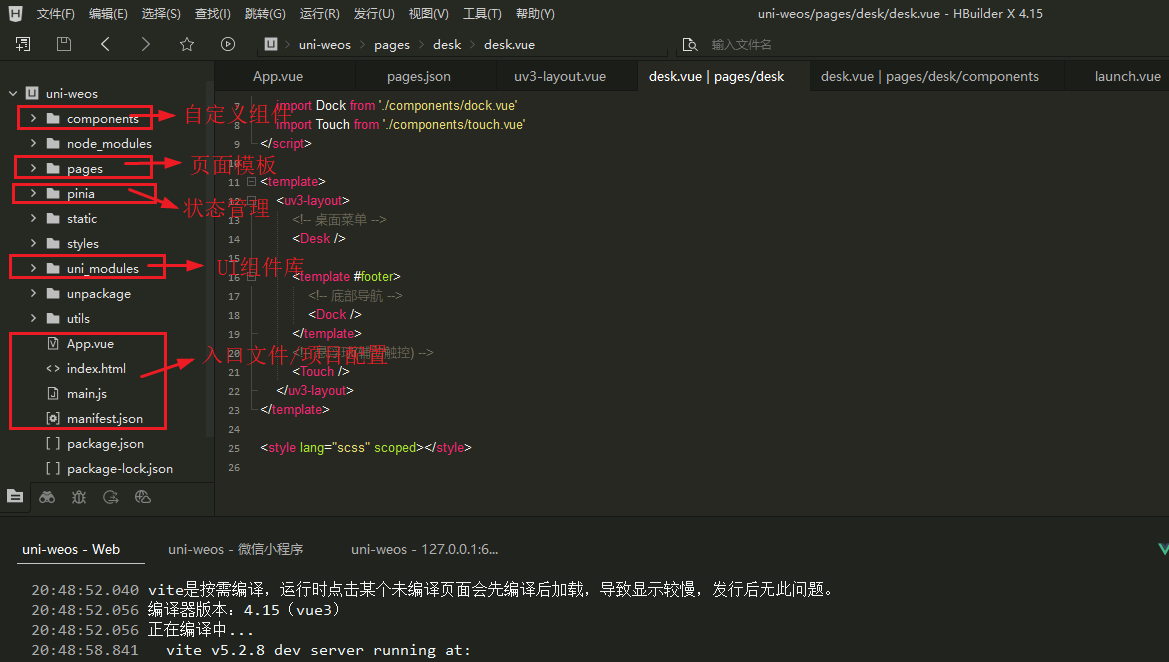The image size is (1169, 662).
Task: Expand the components folder chevron
Action: tap(33, 118)
